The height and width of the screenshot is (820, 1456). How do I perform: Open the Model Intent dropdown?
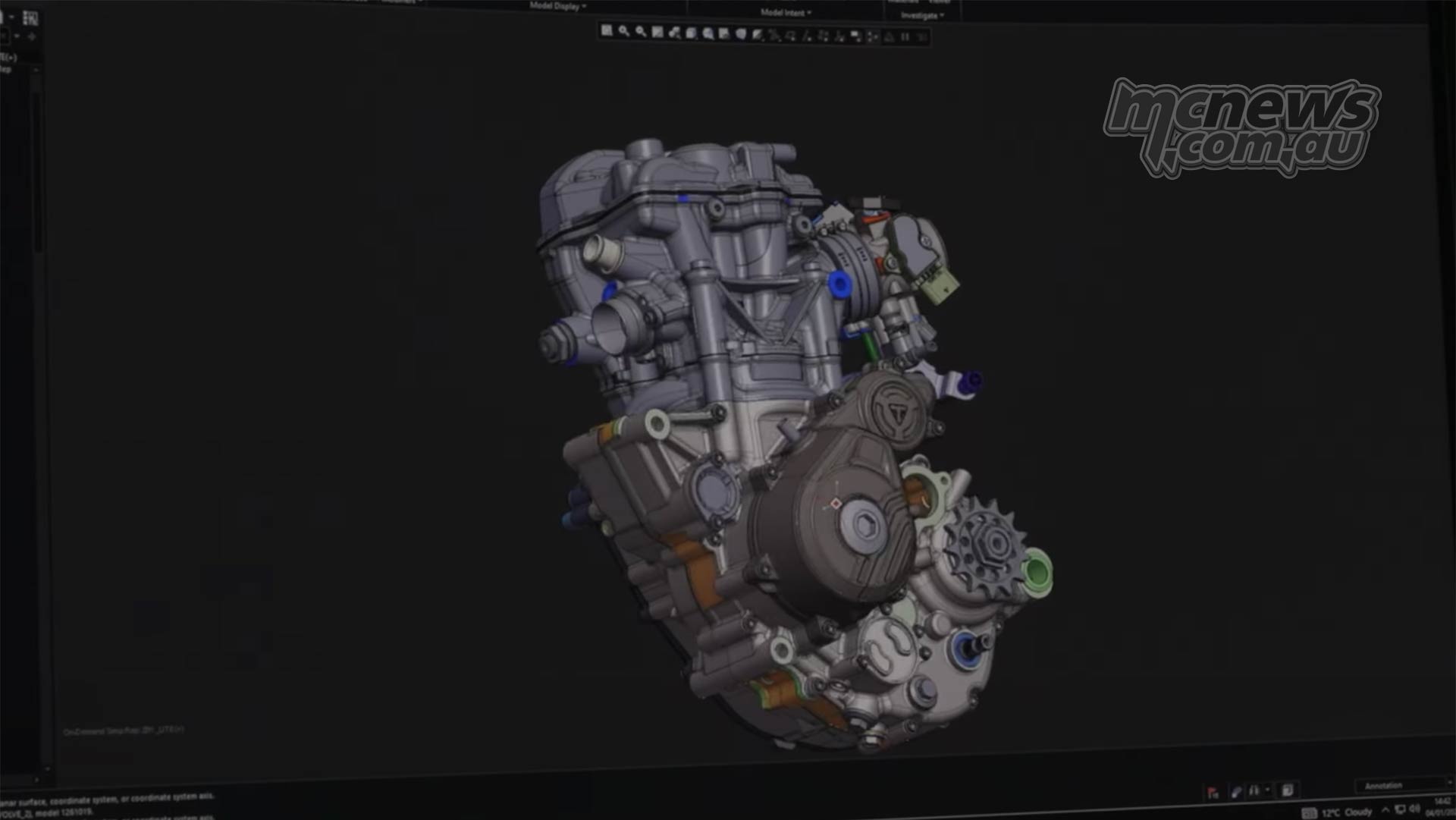tap(785, 11)
